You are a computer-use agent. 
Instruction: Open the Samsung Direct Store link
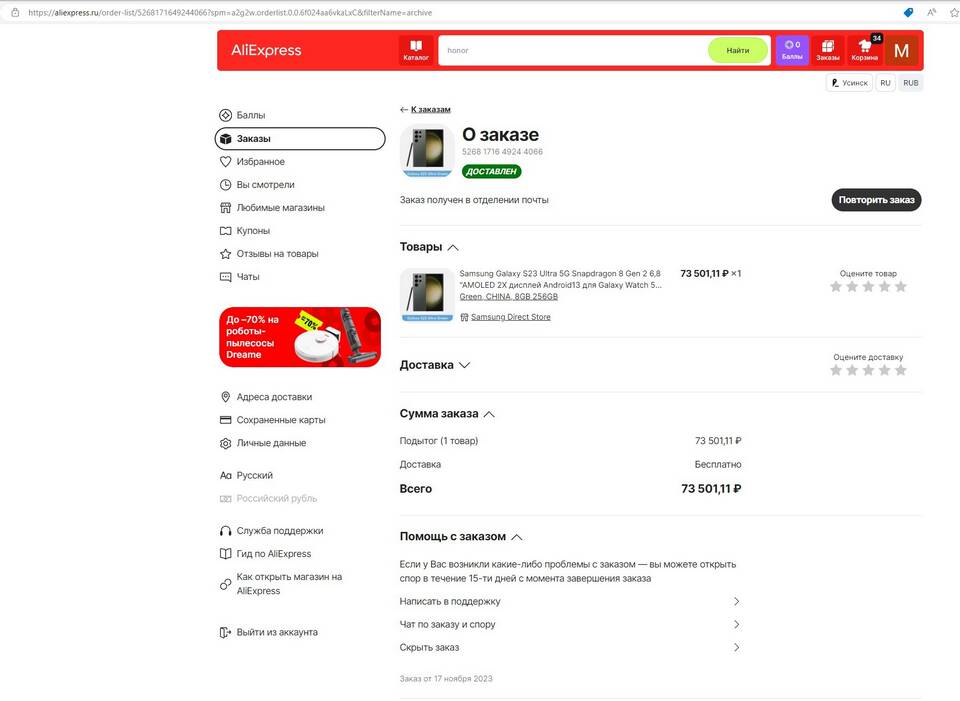coord(511,317)
